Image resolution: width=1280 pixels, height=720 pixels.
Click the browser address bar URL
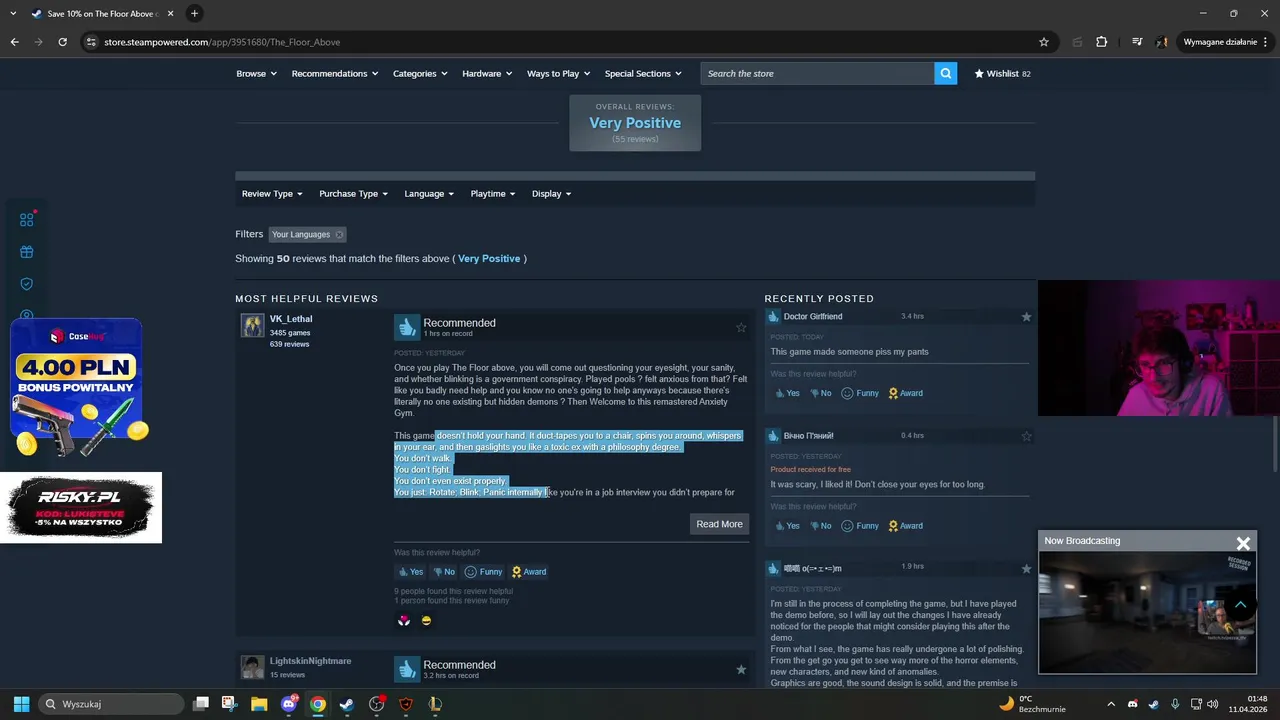click(222, 42)
